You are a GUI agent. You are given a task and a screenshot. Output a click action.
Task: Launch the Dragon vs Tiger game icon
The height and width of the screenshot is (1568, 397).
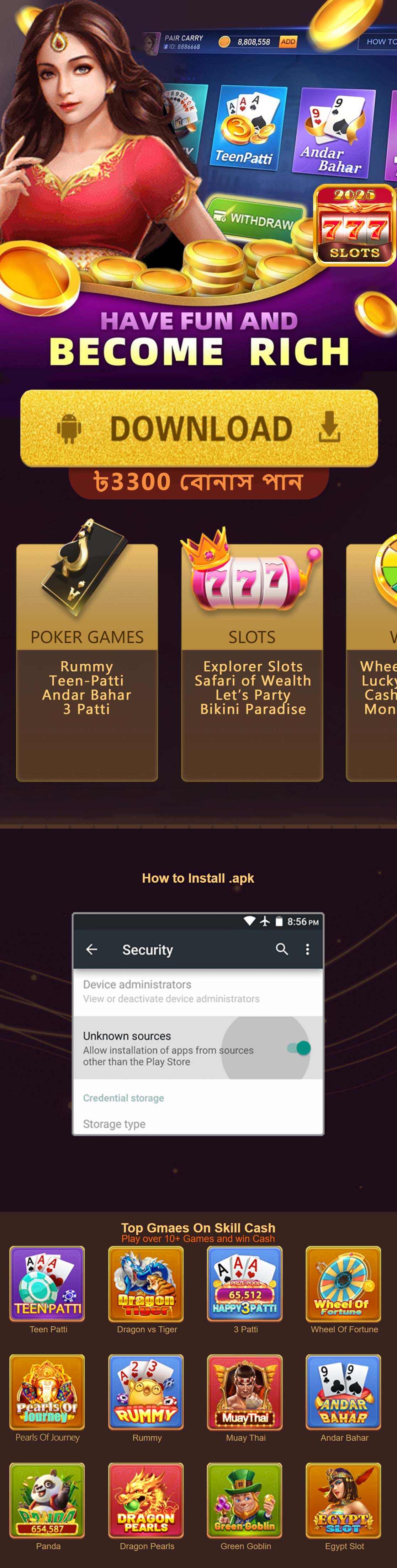point(146,1283)
